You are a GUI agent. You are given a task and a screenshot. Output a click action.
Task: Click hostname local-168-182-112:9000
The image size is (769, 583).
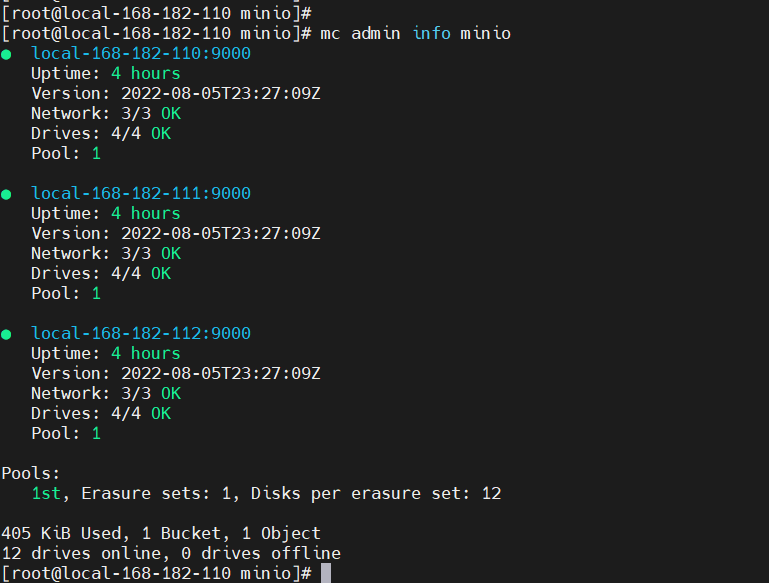pyautogui.click(x=141, y=333)
